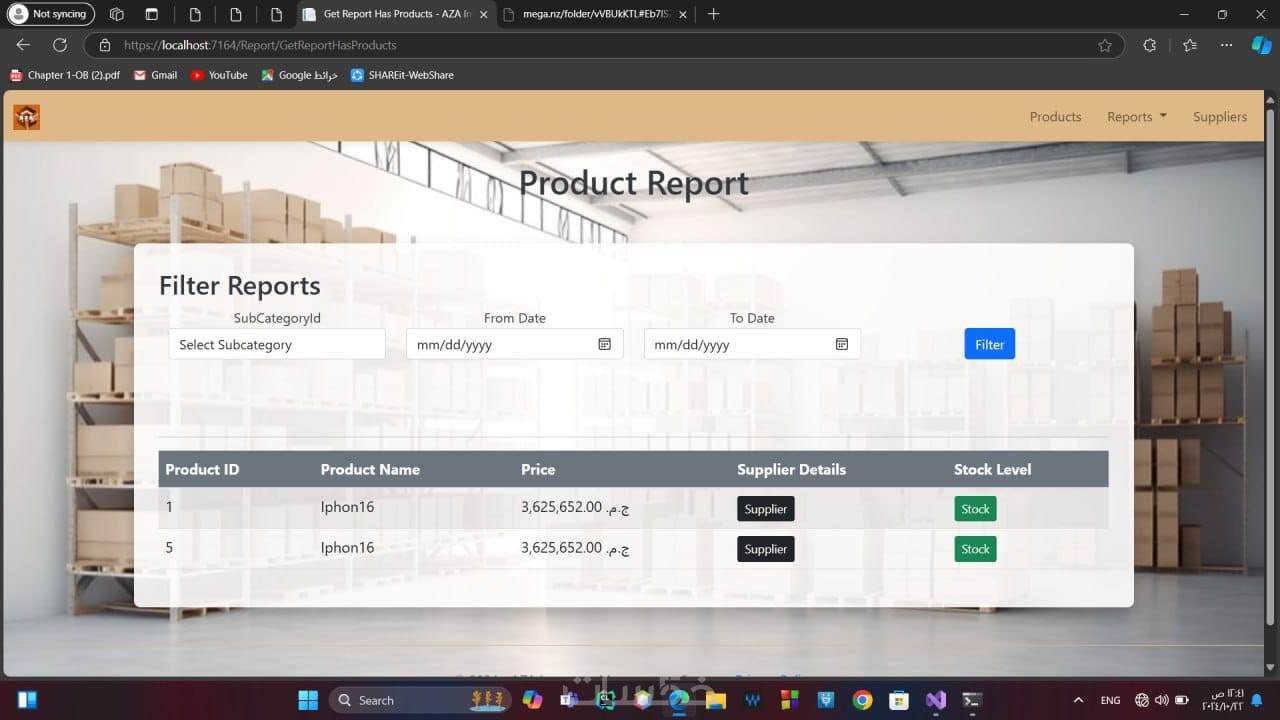Open the Google Maps bookmark
This screenshot has height=720, width=1280.
point(300,75)
